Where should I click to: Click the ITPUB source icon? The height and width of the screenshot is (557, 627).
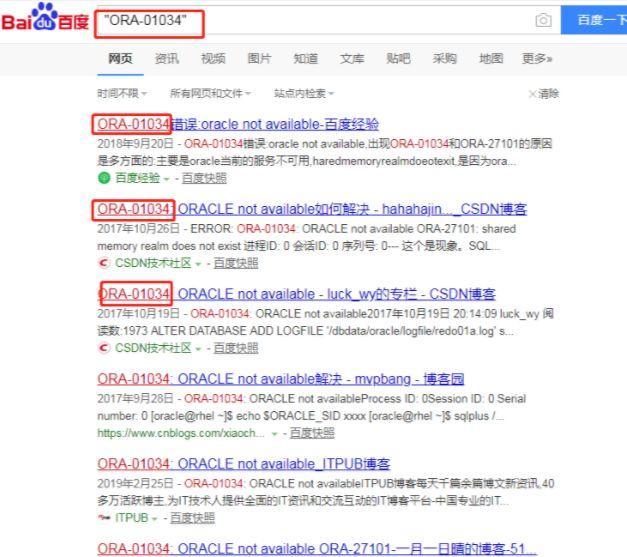coord(104,518)
